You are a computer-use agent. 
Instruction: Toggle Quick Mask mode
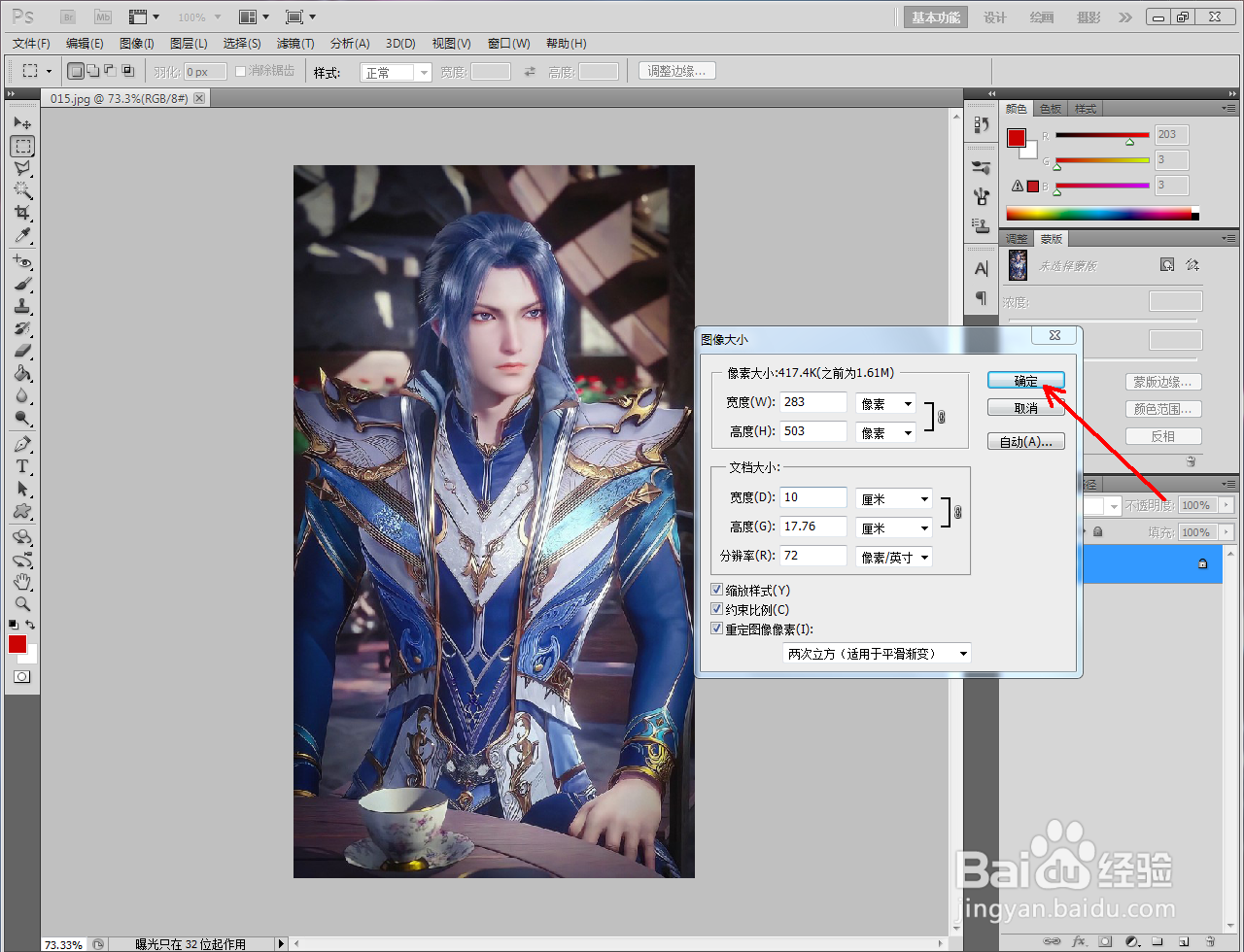pos(21,676)
